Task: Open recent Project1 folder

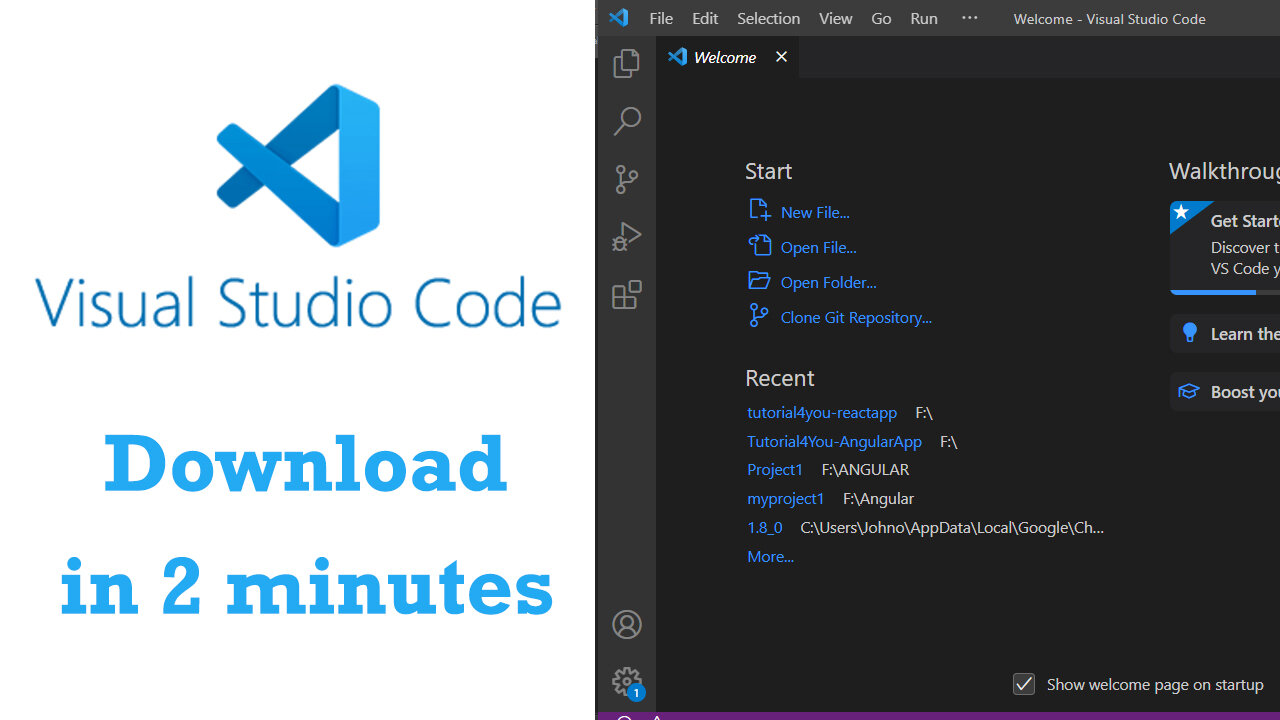Action: coord(775,469)
